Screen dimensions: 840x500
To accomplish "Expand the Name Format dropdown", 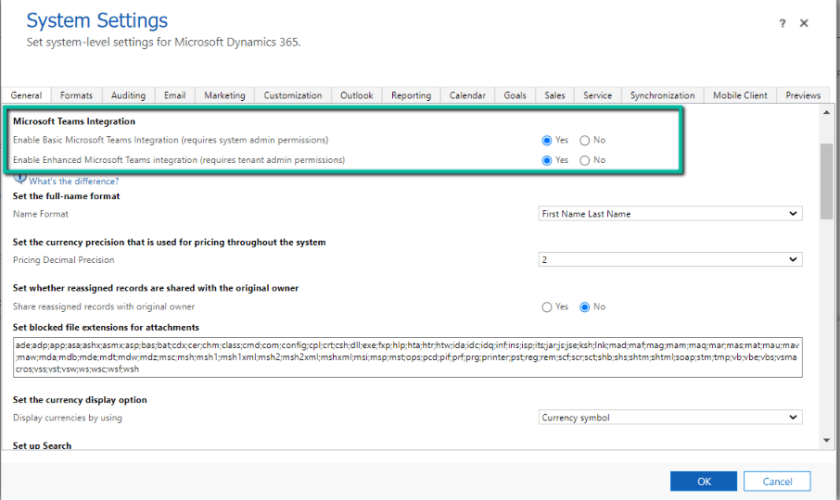I will coord(669,213).
